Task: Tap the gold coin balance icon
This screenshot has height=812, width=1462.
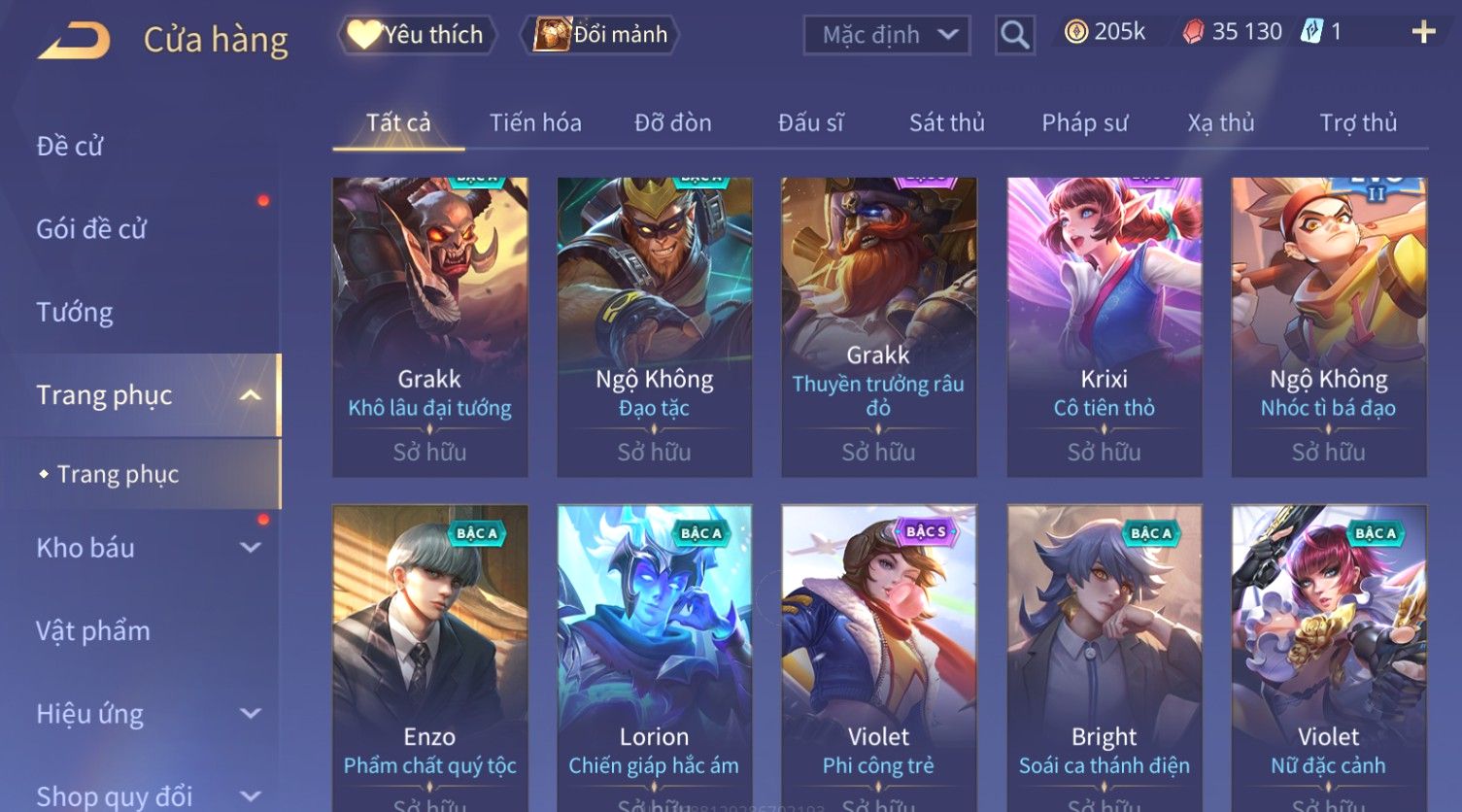Action: click(1075, 32)
